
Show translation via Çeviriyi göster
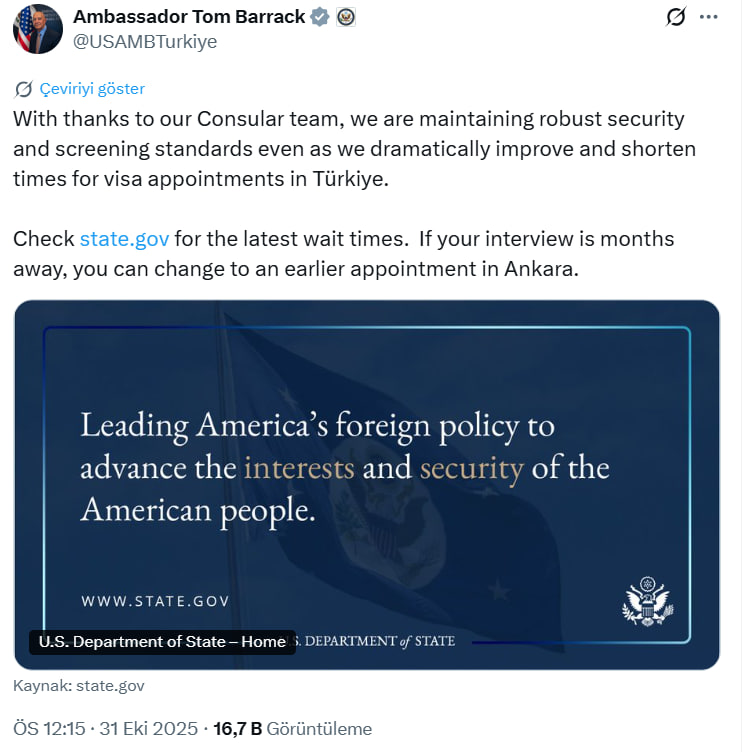point(92,89)
